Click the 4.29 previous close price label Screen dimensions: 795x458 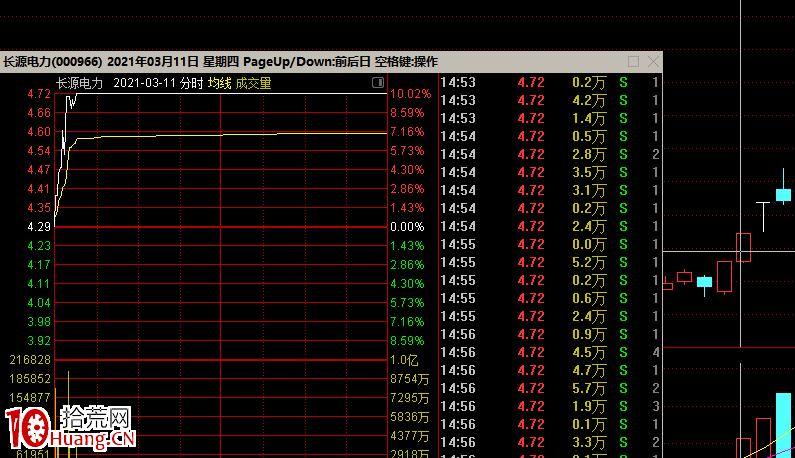[39, 227]
